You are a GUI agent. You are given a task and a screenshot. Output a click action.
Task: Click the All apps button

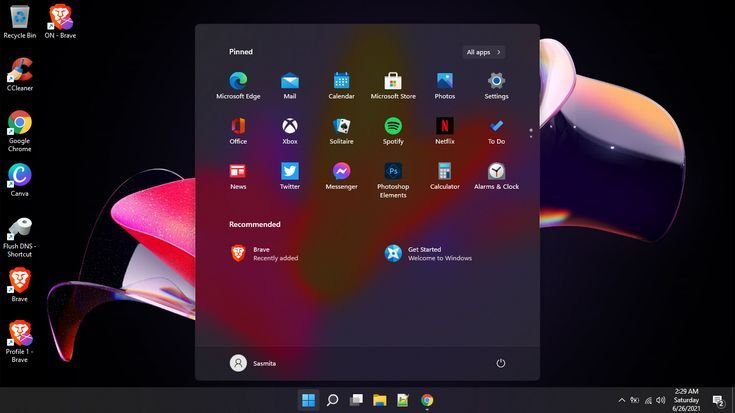click(x=484, y=52)
